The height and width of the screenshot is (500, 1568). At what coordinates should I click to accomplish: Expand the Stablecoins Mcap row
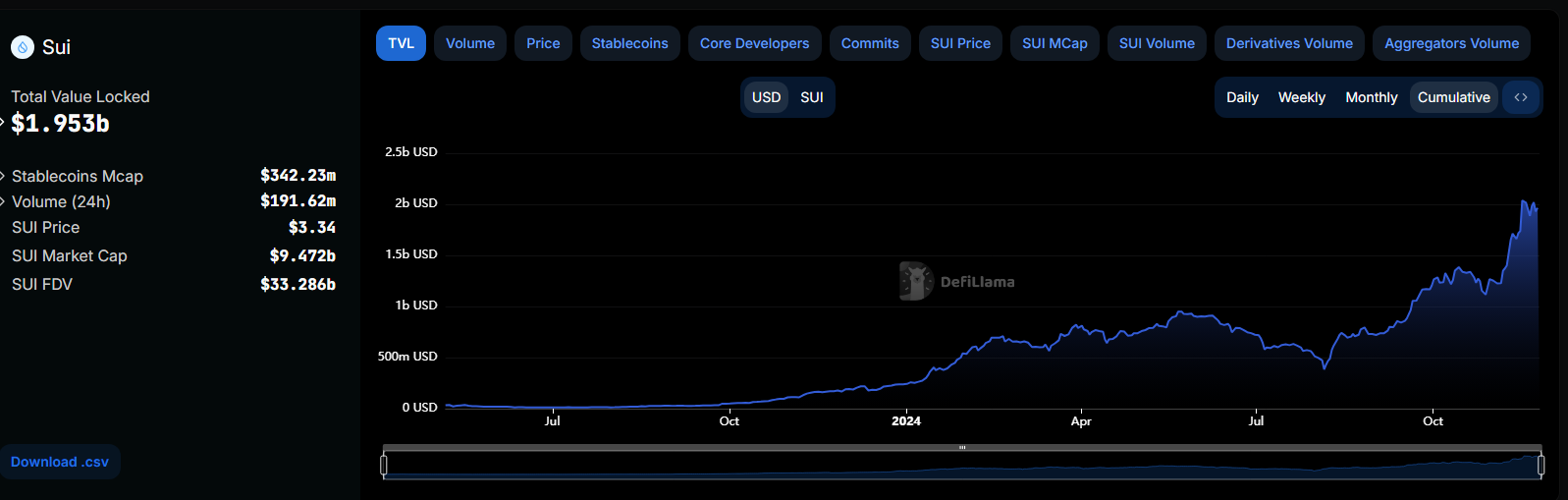4,176
